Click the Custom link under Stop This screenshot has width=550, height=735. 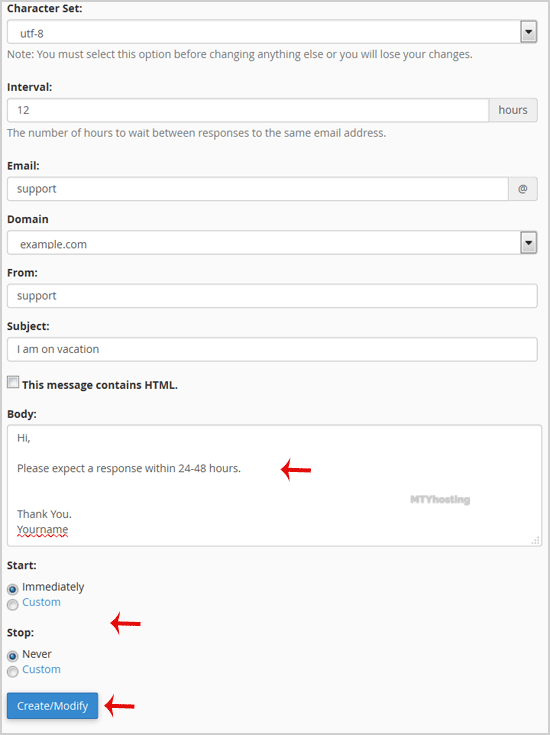tap(41, 669)
